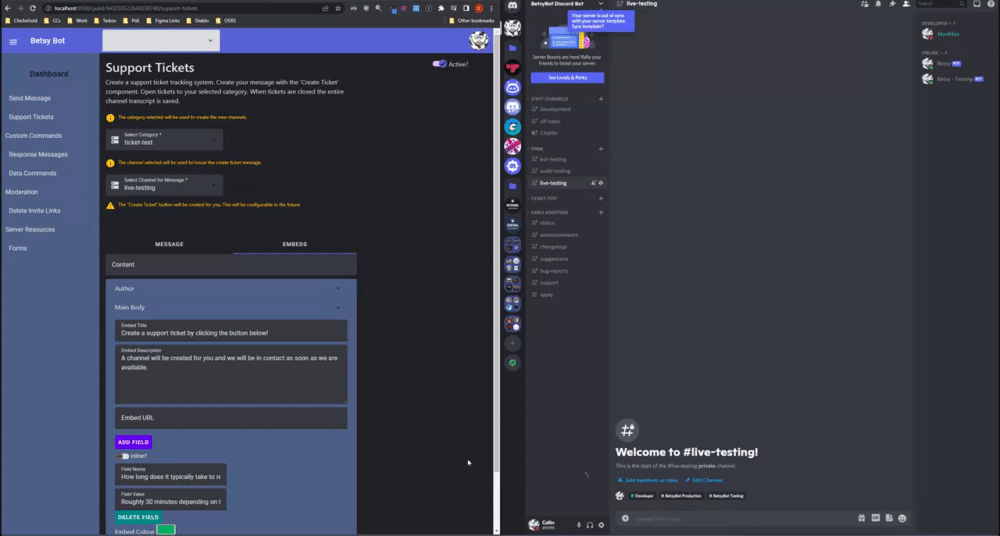Image resolution: width=1000 pixels, height=536 pixels.
Task: Create invite icon on live-testing channel
Action: click(593, 183)
